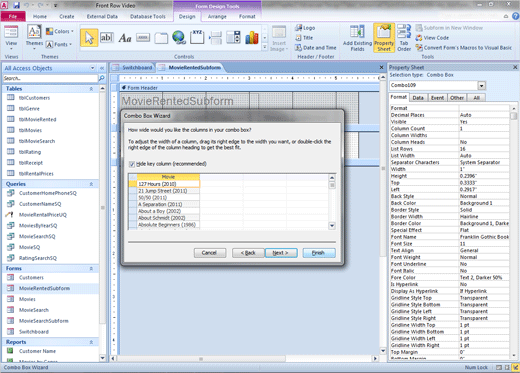This screenshot has width=520, height=373.
Task: Pick the Insert Page Break control
Action: [215, 38]
